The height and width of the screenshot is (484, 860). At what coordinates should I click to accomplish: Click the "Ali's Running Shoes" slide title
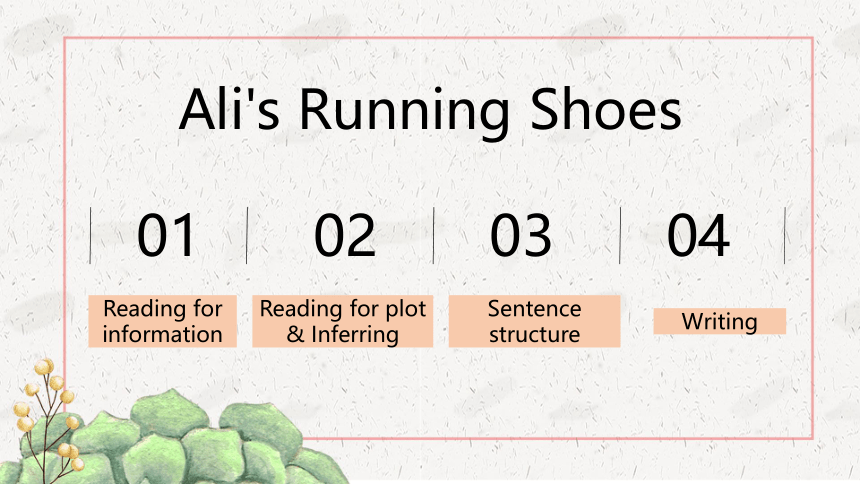click(431, 110)
